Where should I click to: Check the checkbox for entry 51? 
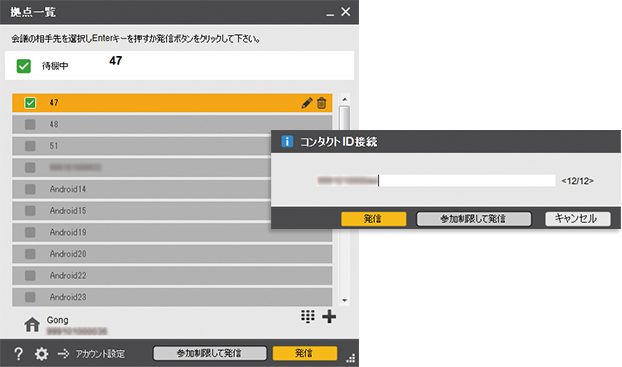point(30,146)
